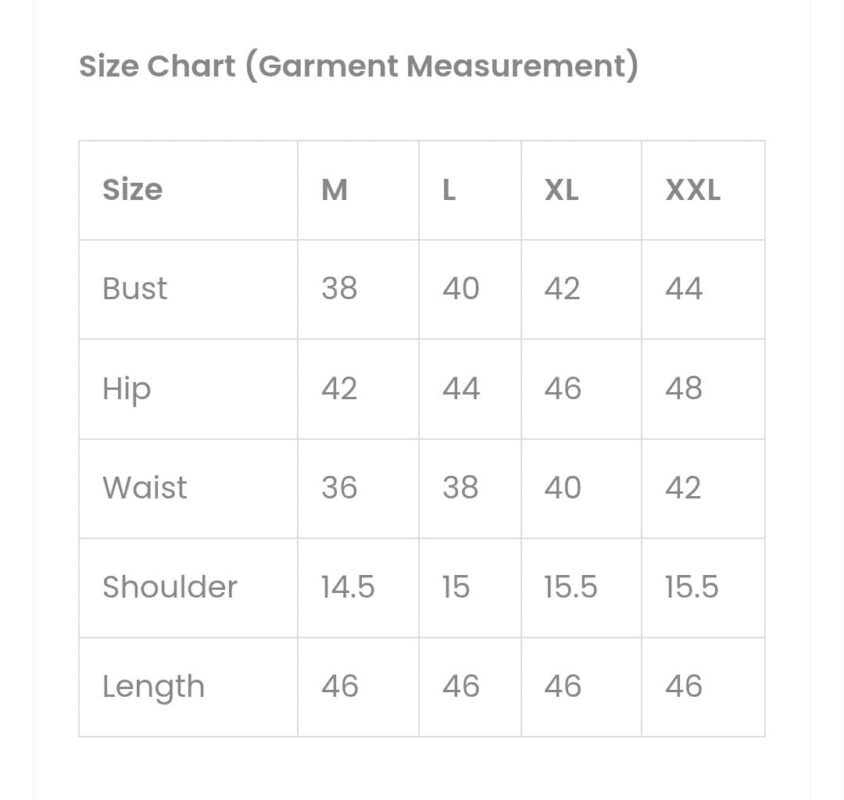Click Length value 46 for size XXL
Viewport: 844px width, 800px height.
pyautogui.click(x=684, y=686)
